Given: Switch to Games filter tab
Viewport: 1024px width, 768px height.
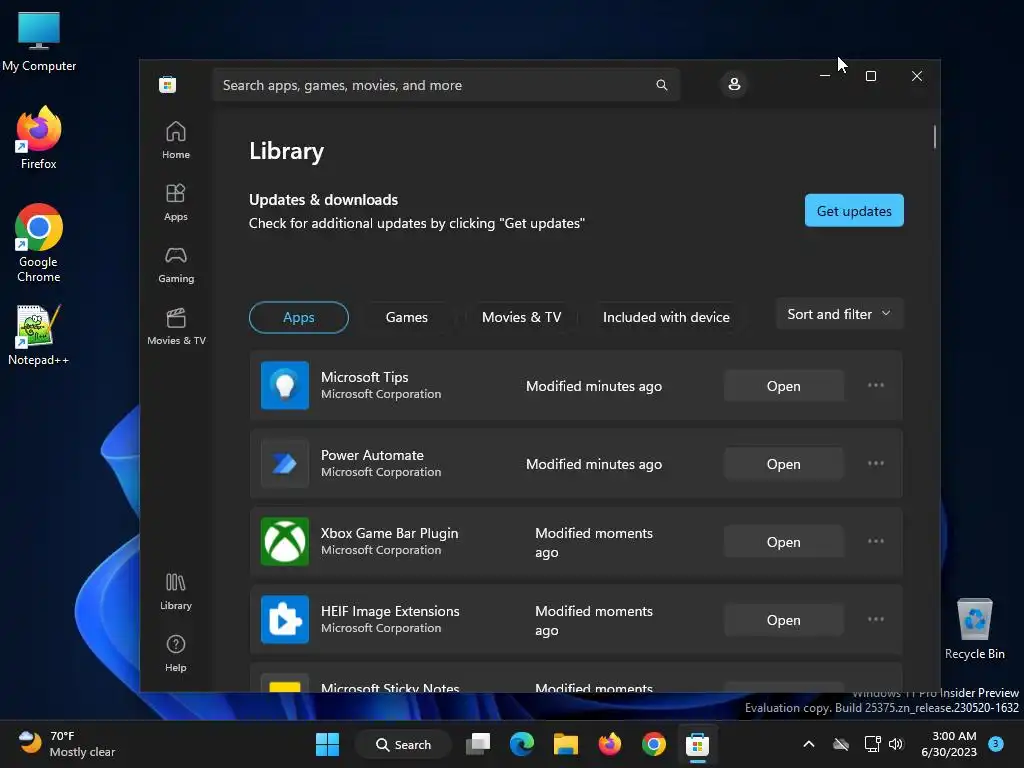Looking at the screenshot, I should coord(406,317).
